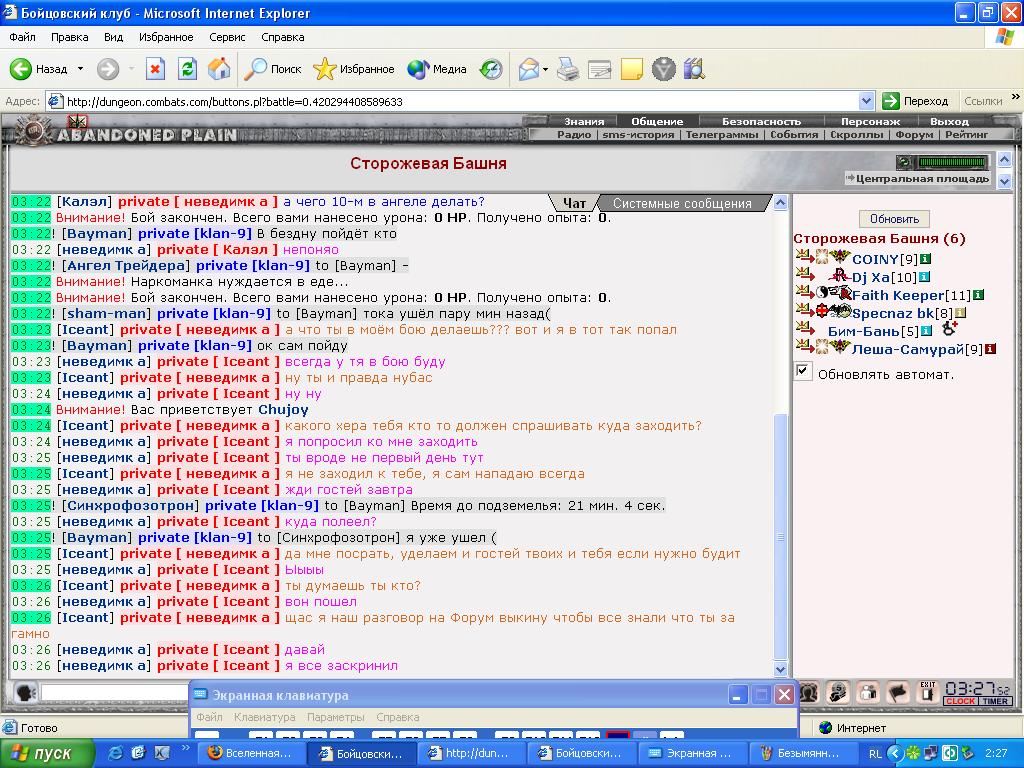This screenshot has width=1024, height=768.
Task: Expand the address bar dropdown arrow
Action: (x=867, y=101)
